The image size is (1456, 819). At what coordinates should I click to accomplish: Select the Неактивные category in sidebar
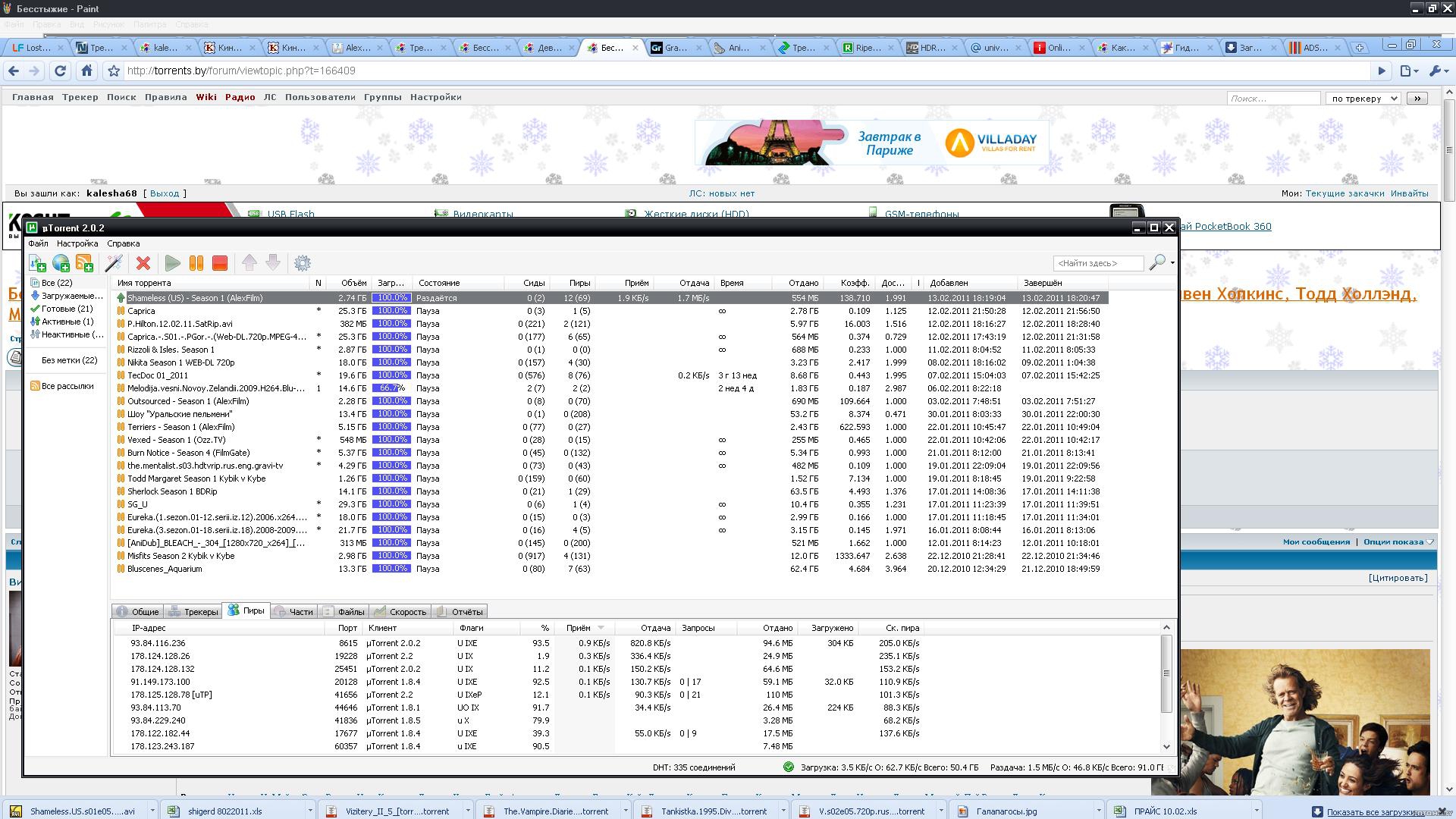pyautogui.click(x=67, y=334)
